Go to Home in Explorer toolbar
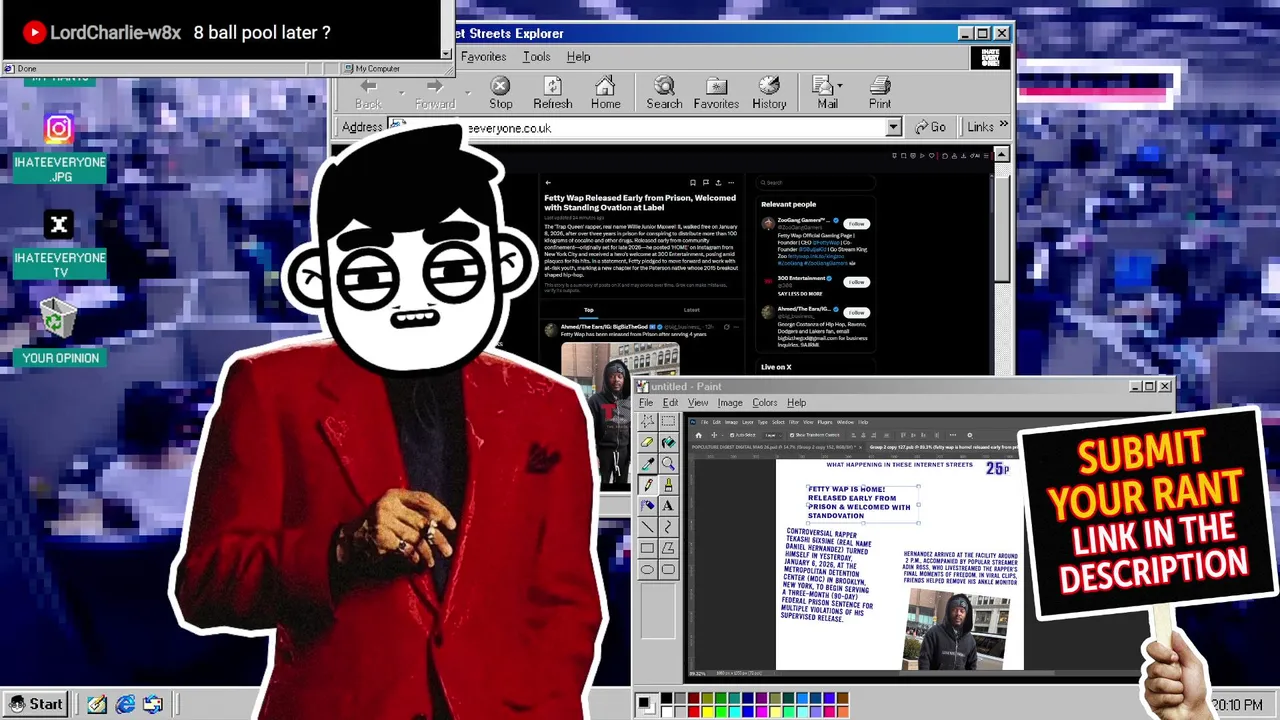The height and width of the screenshot is (720, 1280). pyautogui.click(x=605, y=93)
